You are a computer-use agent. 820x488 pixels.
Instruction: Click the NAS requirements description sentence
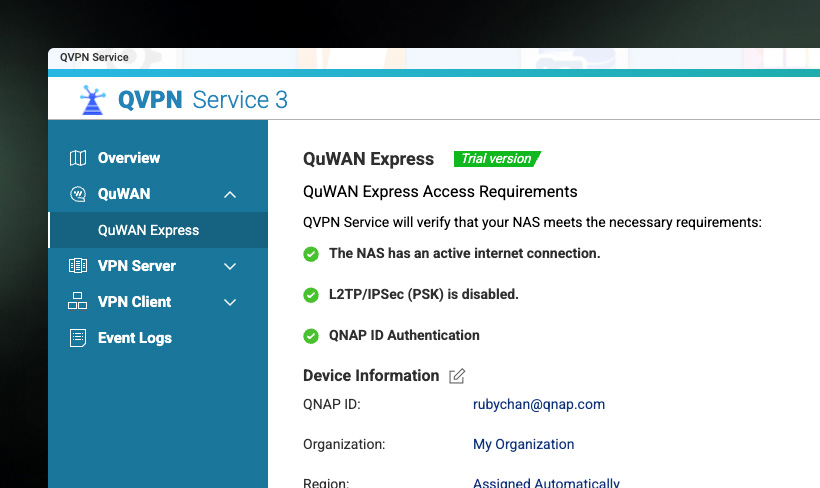532,222
